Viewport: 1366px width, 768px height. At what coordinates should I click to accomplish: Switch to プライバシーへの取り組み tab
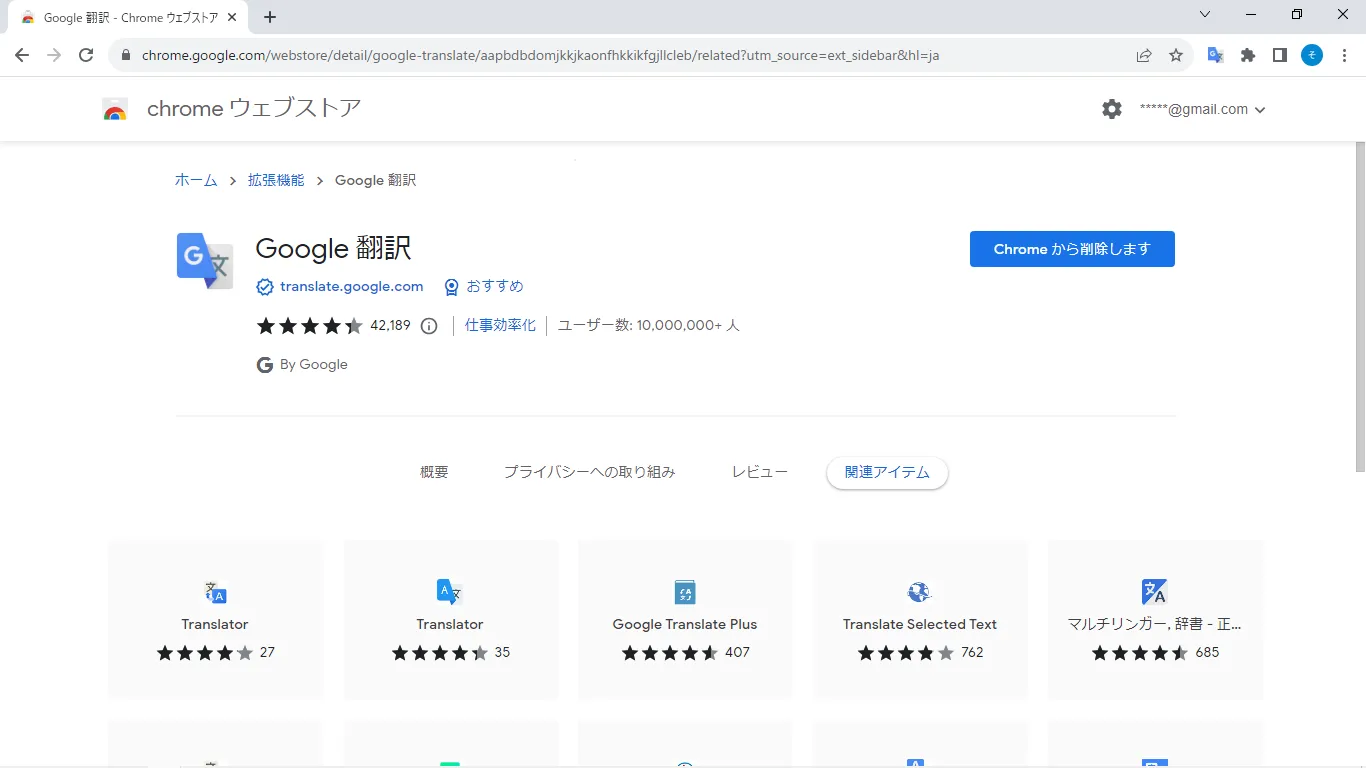589,472
